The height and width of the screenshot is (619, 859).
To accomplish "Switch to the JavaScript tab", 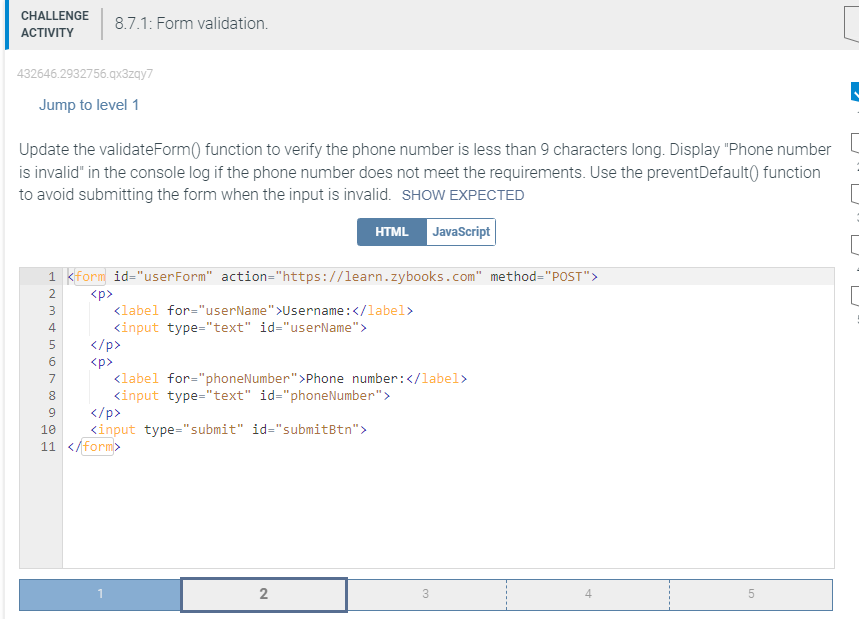I will 461,232.
